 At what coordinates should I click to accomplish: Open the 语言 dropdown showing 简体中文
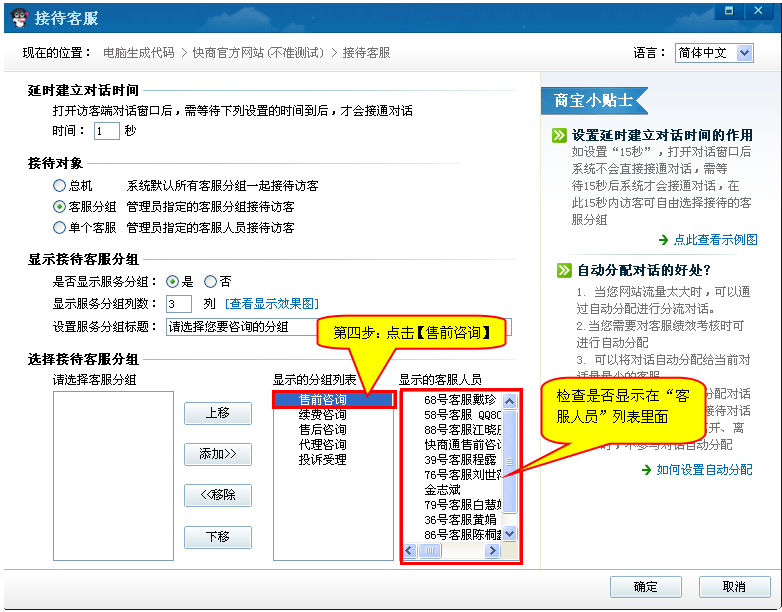(x=713, y=53)
